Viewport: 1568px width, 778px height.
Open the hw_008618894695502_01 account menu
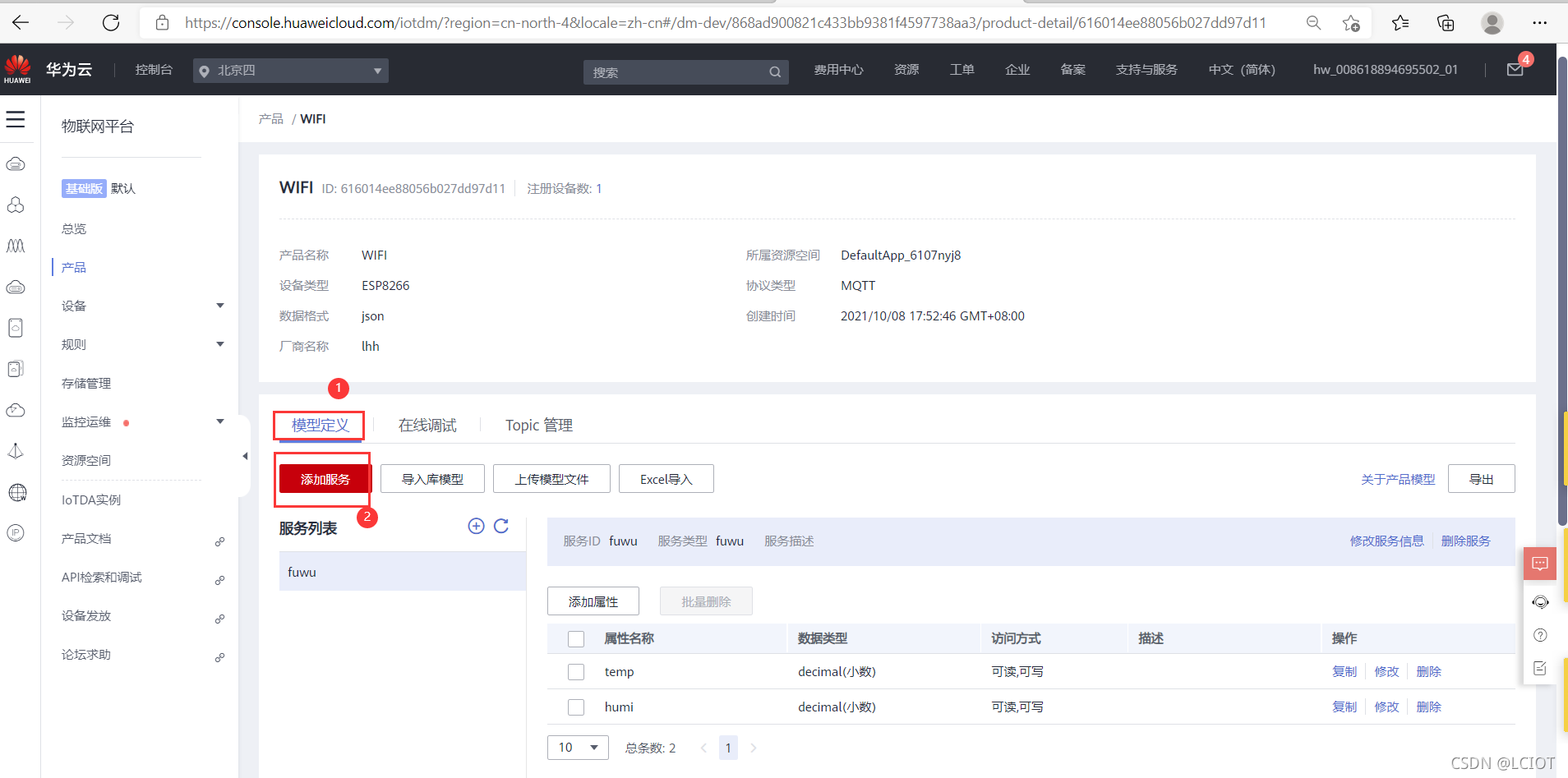[1386, 70]
